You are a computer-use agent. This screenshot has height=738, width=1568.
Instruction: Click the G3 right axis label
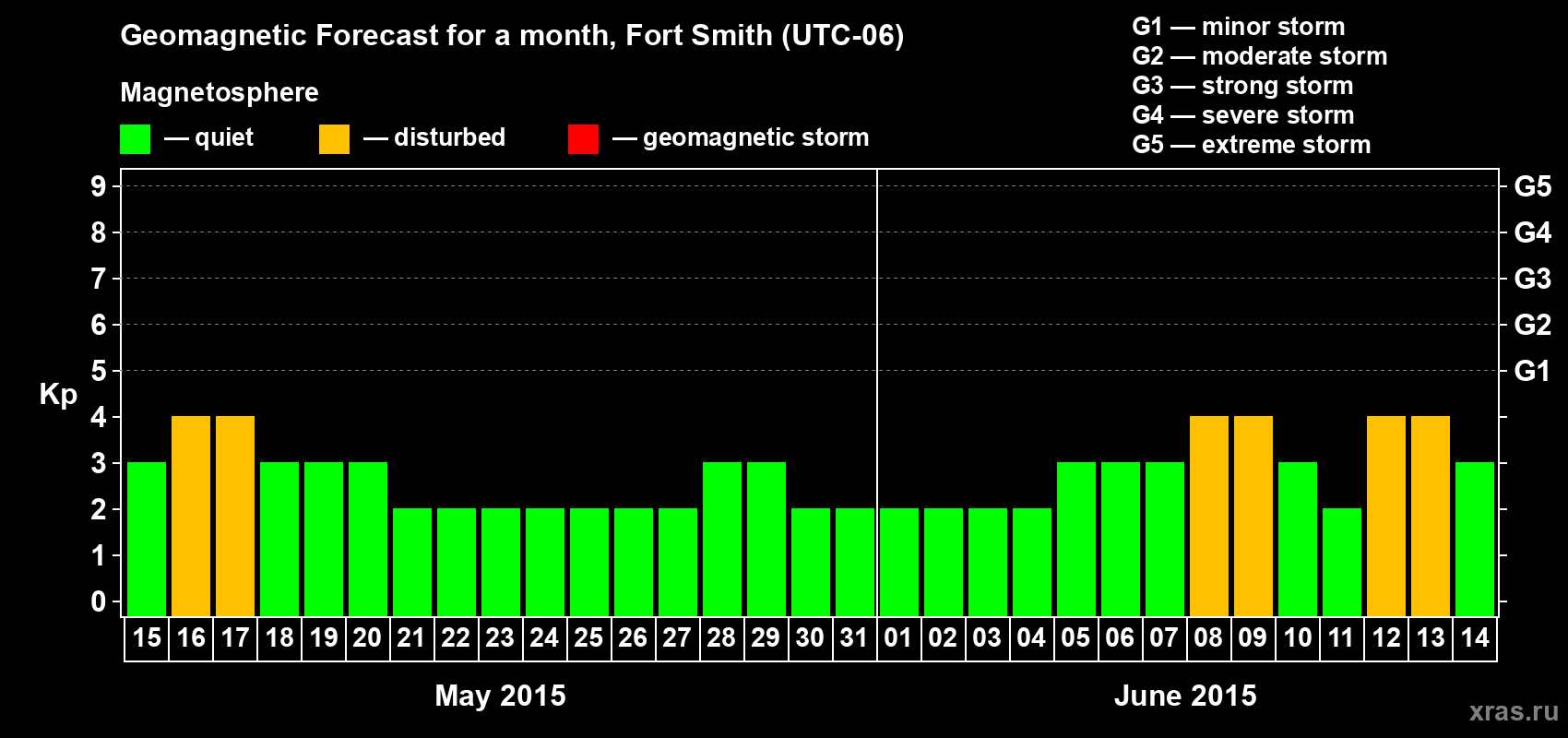pos(1533,279)
